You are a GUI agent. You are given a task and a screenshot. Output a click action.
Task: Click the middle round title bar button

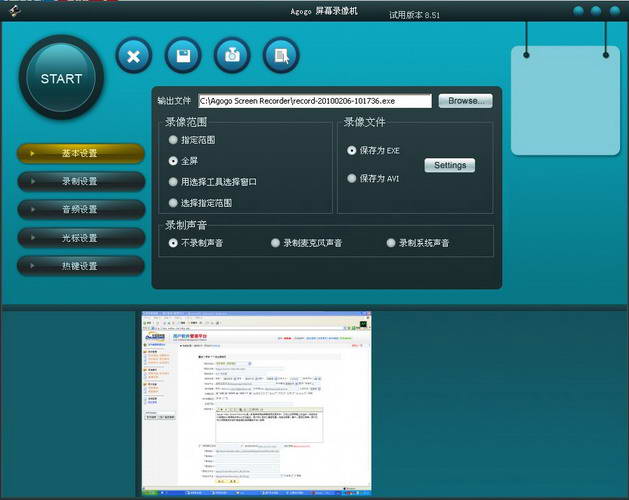(596, 11)
